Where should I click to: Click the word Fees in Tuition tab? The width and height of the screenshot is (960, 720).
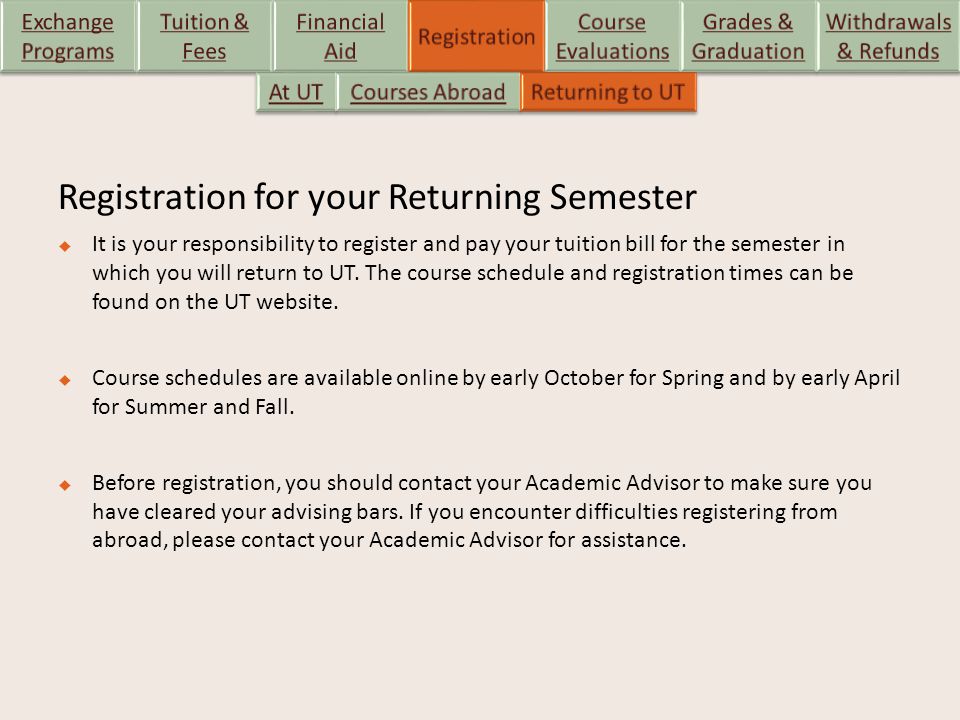tap(204, 51)
